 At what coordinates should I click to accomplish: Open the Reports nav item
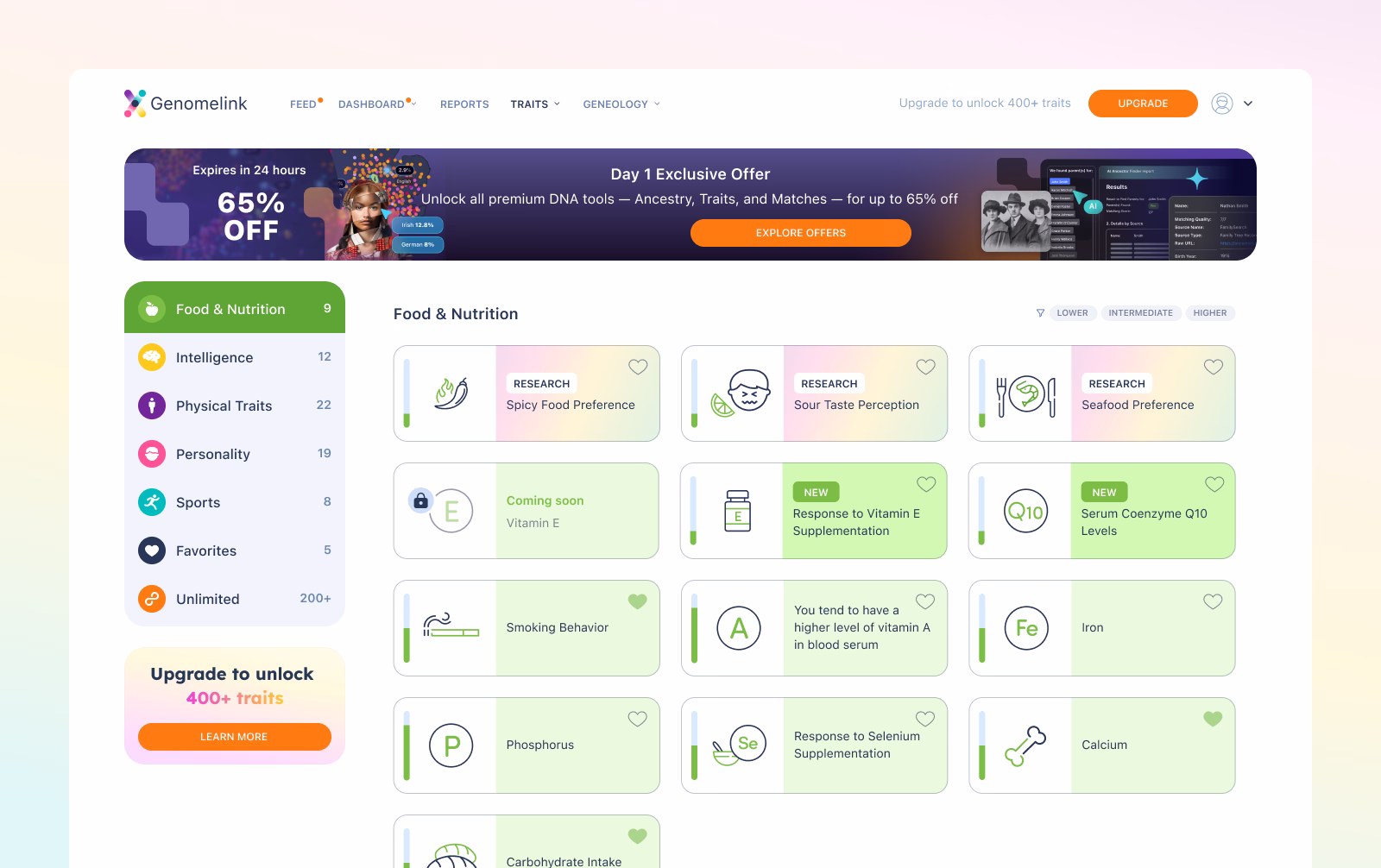pyautogui.click(x=464, y=104)
